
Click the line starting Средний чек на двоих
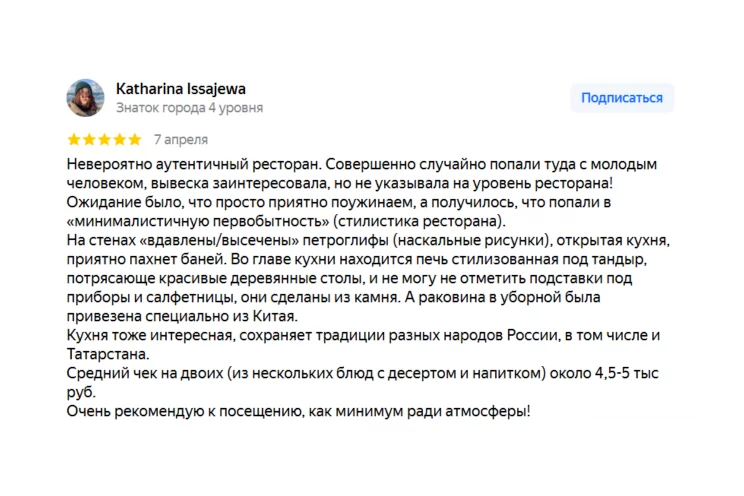pyautogui.click(x=363, y=373)
